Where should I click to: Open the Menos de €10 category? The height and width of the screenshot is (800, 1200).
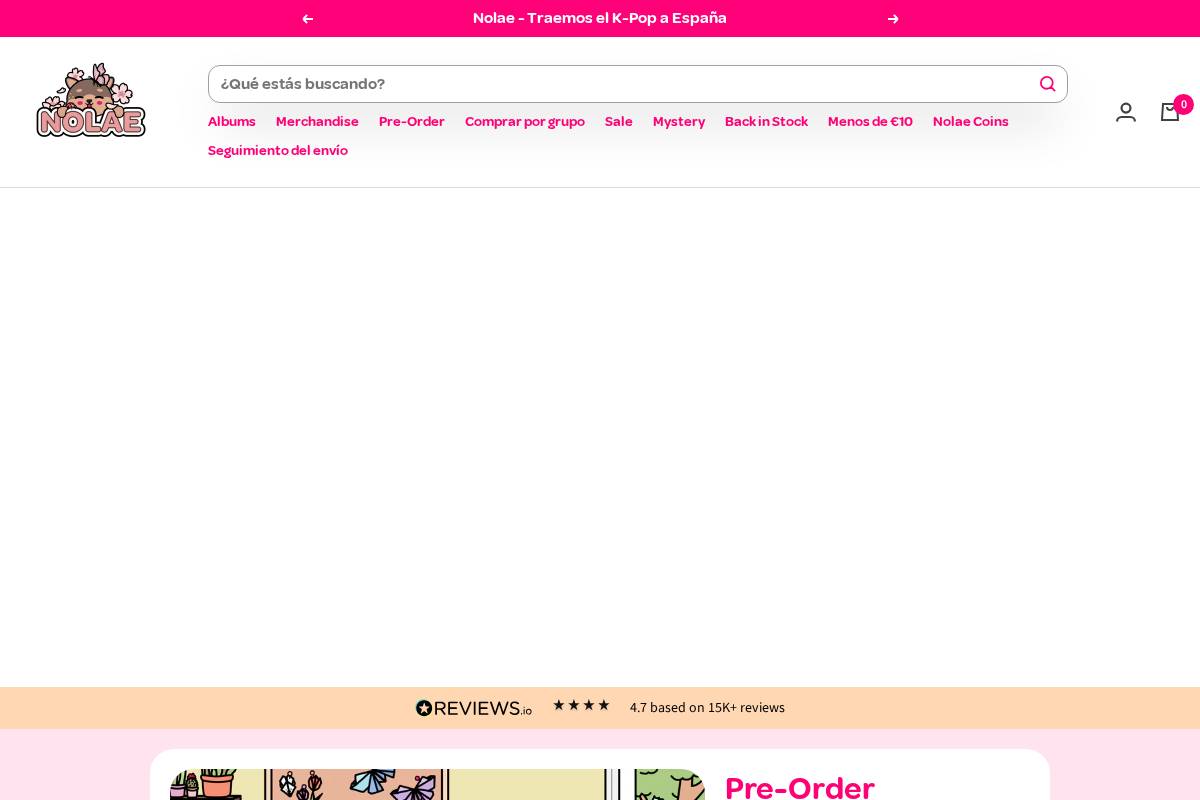(x=870, y=122)
